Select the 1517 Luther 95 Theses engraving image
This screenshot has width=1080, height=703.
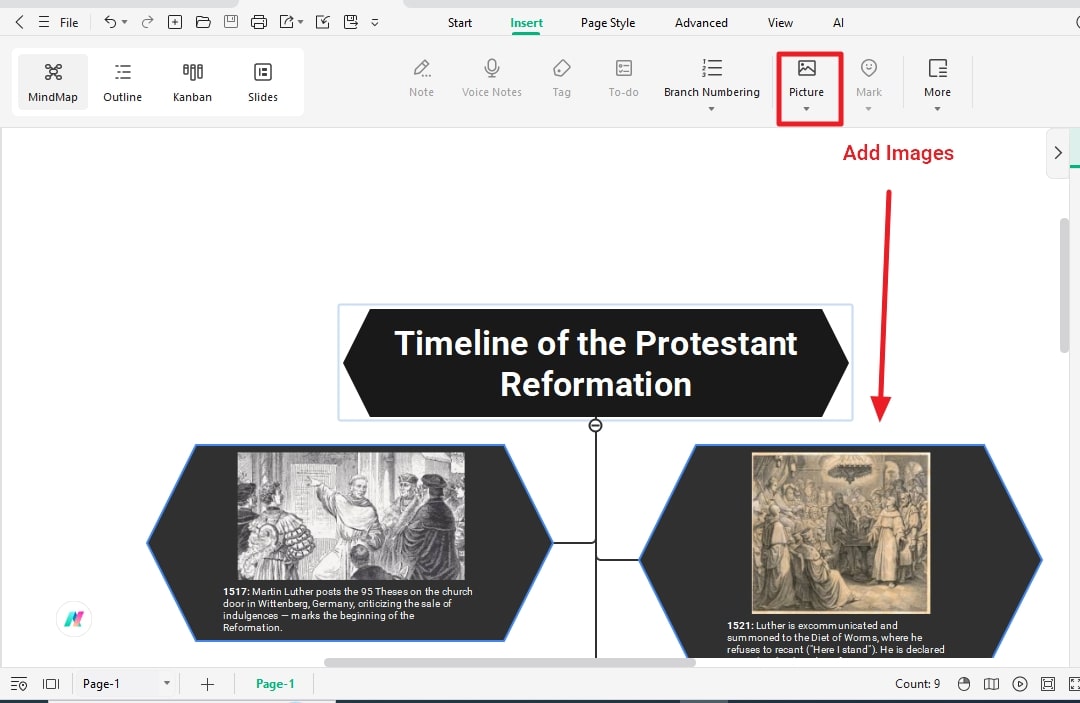pyautogui.click(x=351, y=516)
